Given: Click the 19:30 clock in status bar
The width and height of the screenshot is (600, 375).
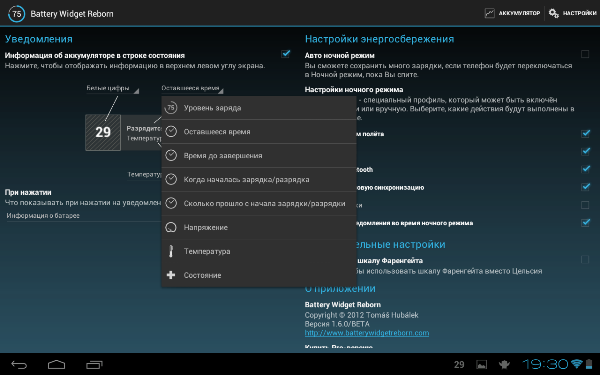Looking at the screenshot, I should click(546, 364).
